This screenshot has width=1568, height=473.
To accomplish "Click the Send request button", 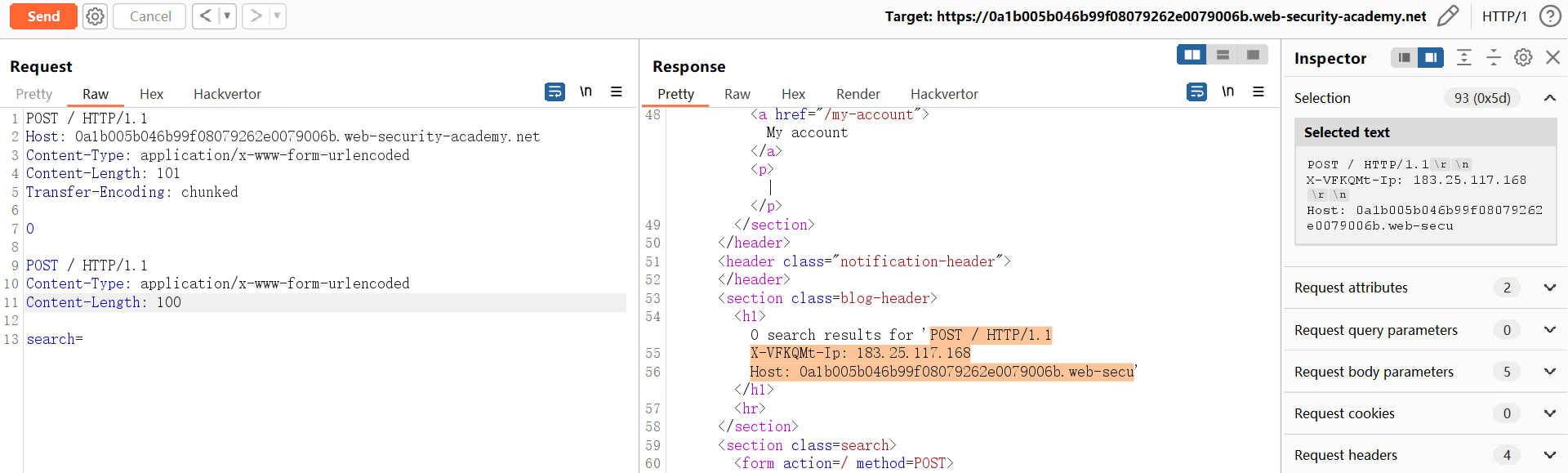I will point(43,16).
